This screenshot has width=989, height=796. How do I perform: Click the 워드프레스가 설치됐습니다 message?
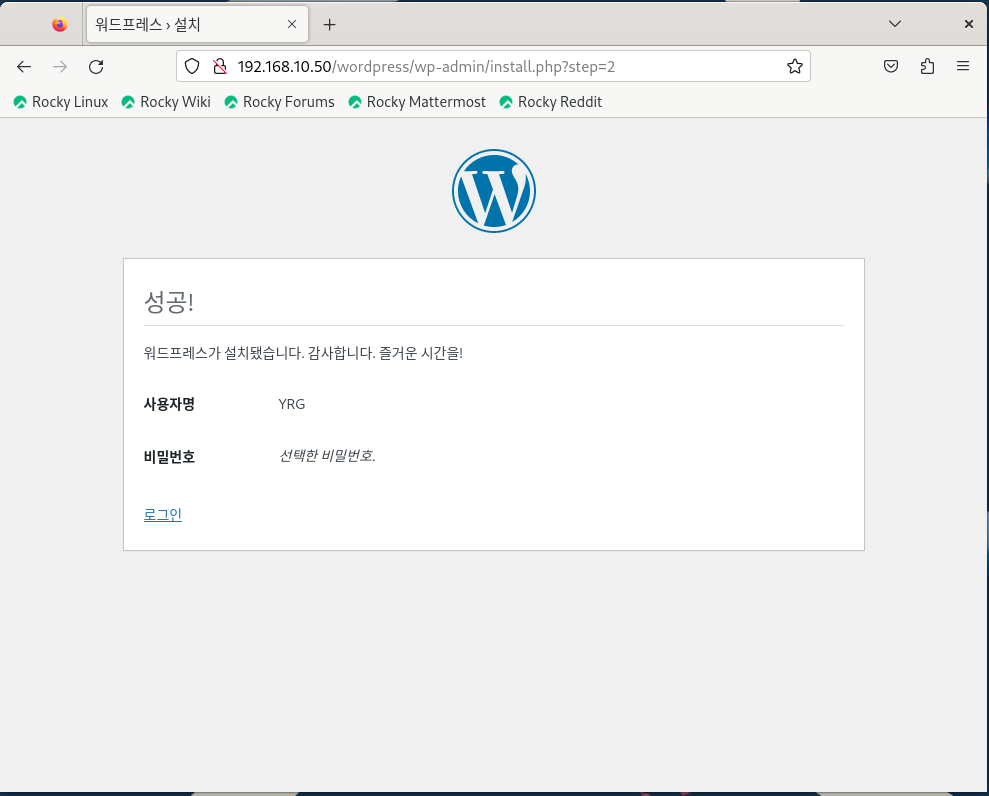click(x=303, y=353)
